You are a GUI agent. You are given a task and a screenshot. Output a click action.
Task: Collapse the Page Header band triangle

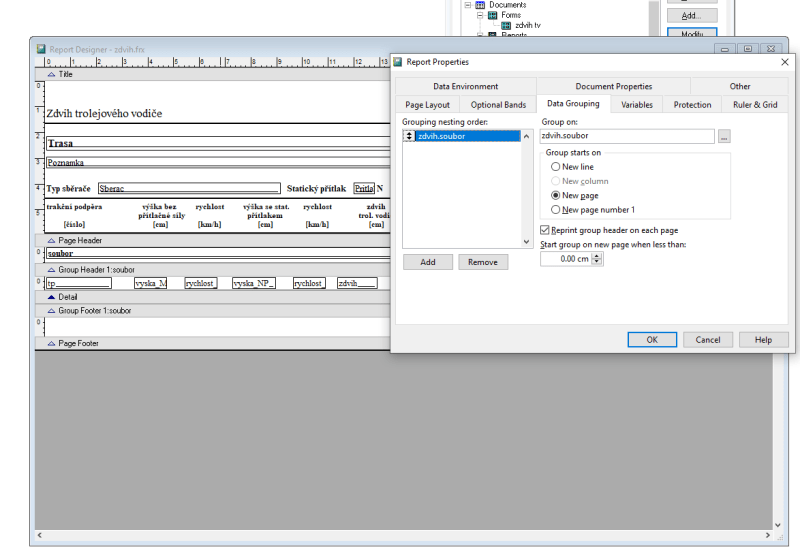click(x=51, y=240)
